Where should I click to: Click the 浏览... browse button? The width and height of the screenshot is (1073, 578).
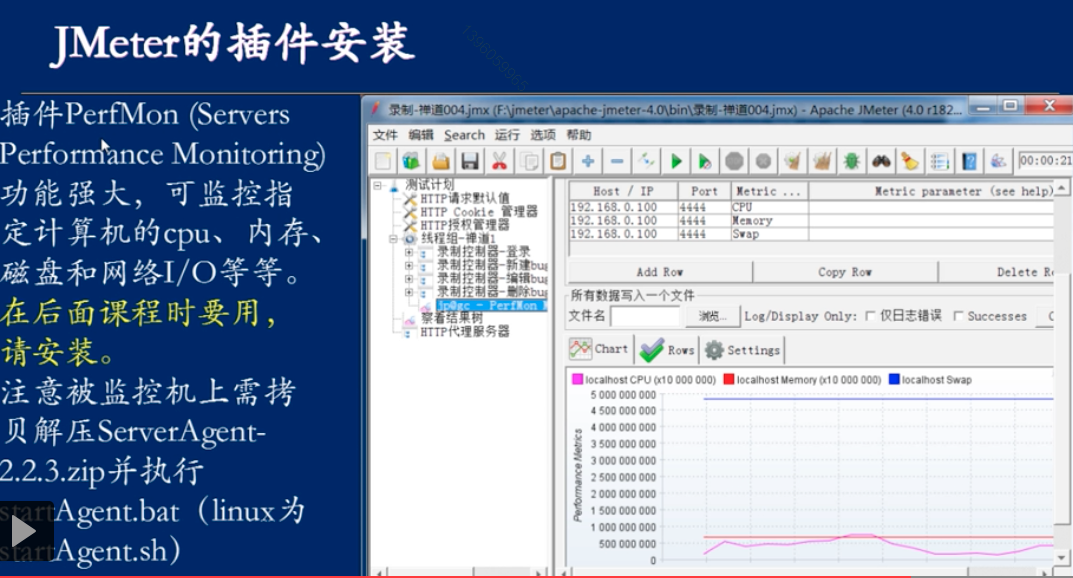[x=712, y=316]
